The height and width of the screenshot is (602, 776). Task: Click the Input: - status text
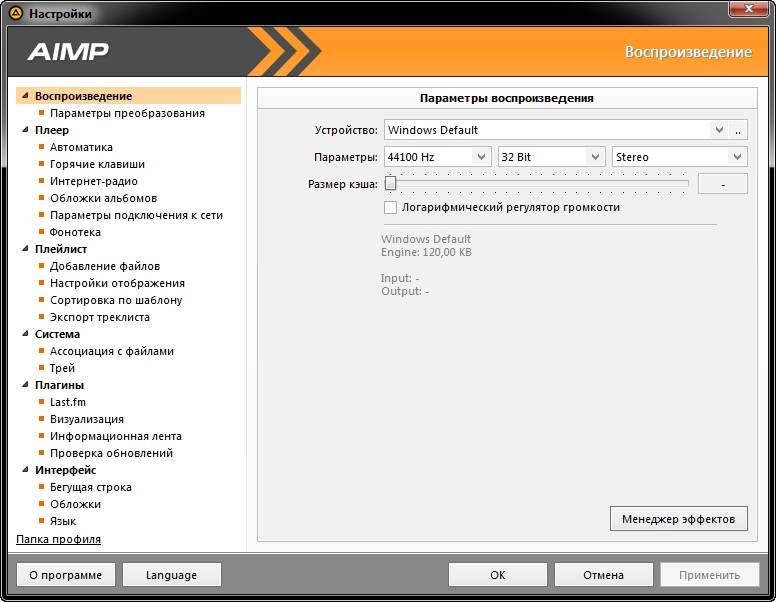[x=400, y=278]
